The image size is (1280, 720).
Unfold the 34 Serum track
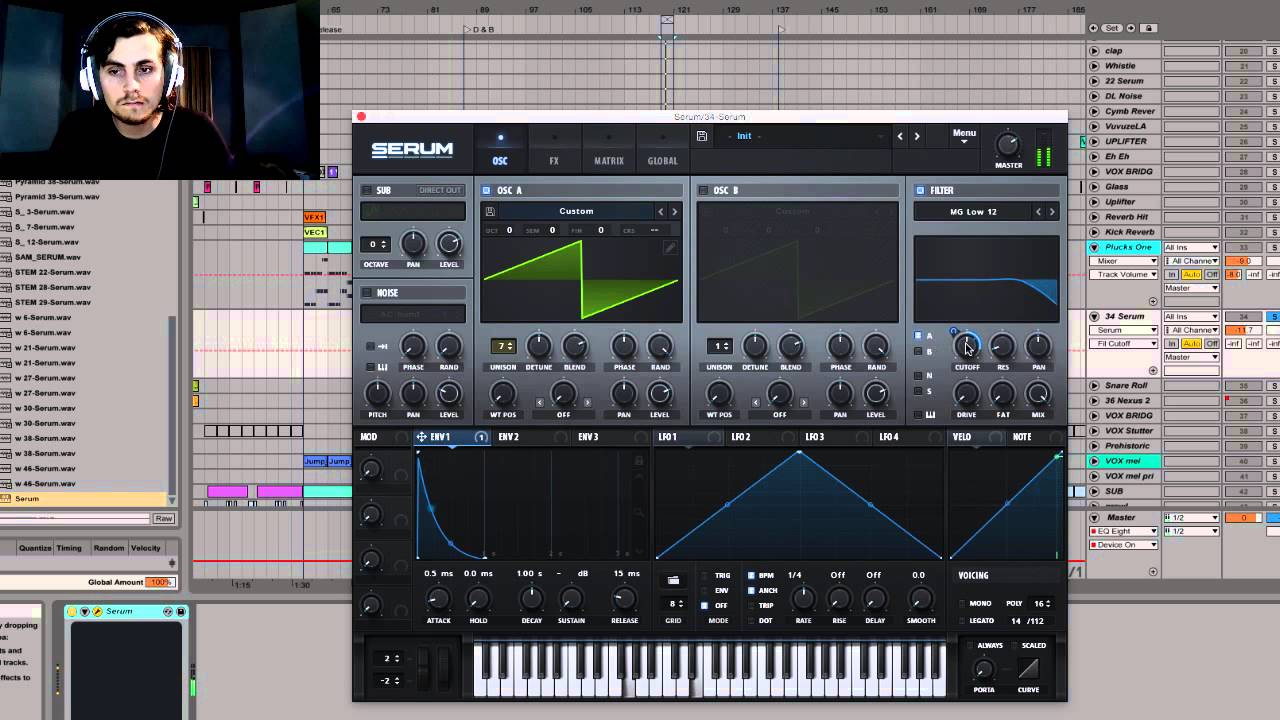tap(1094, 317)
